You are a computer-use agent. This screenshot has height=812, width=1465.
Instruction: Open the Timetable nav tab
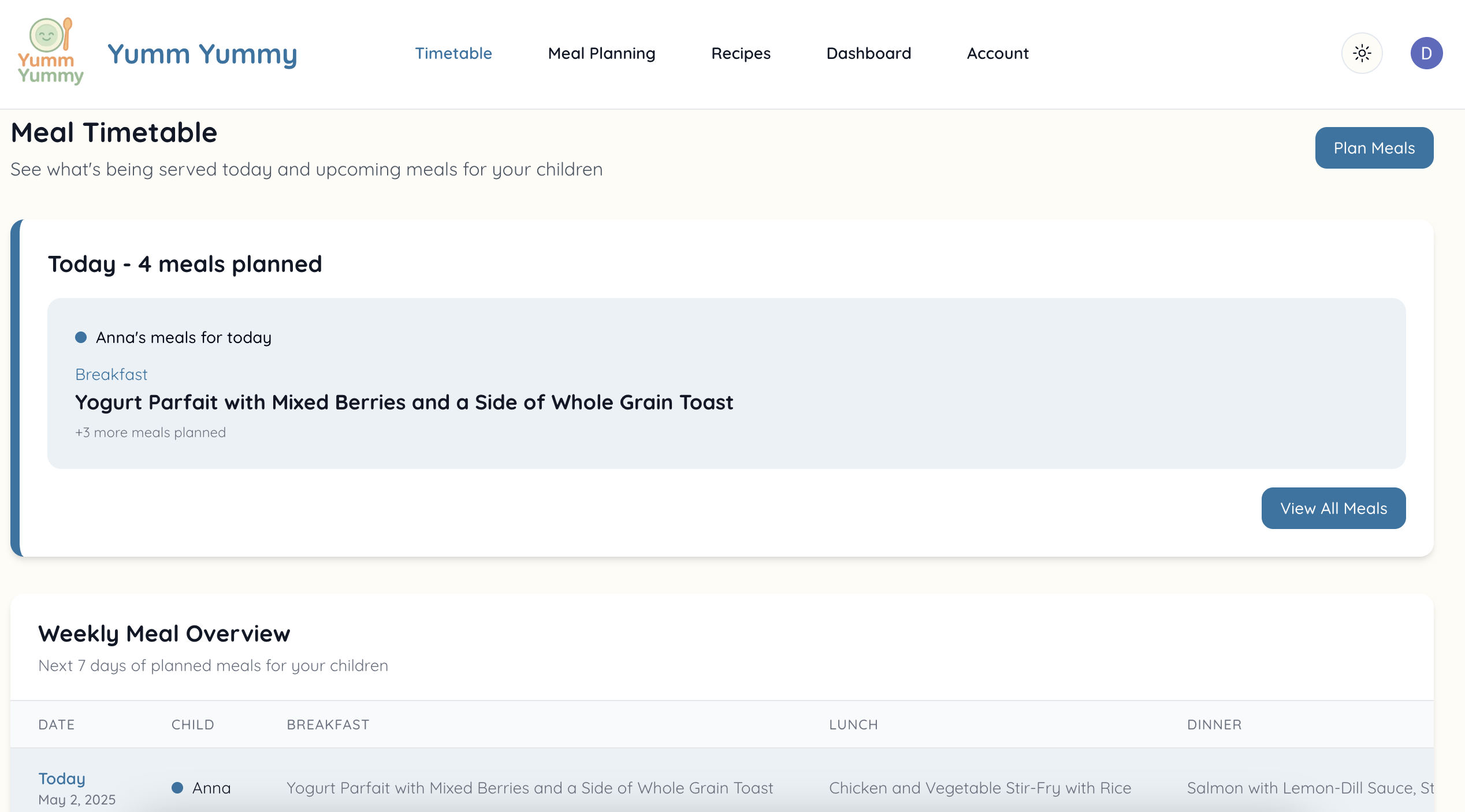[453, 53]
